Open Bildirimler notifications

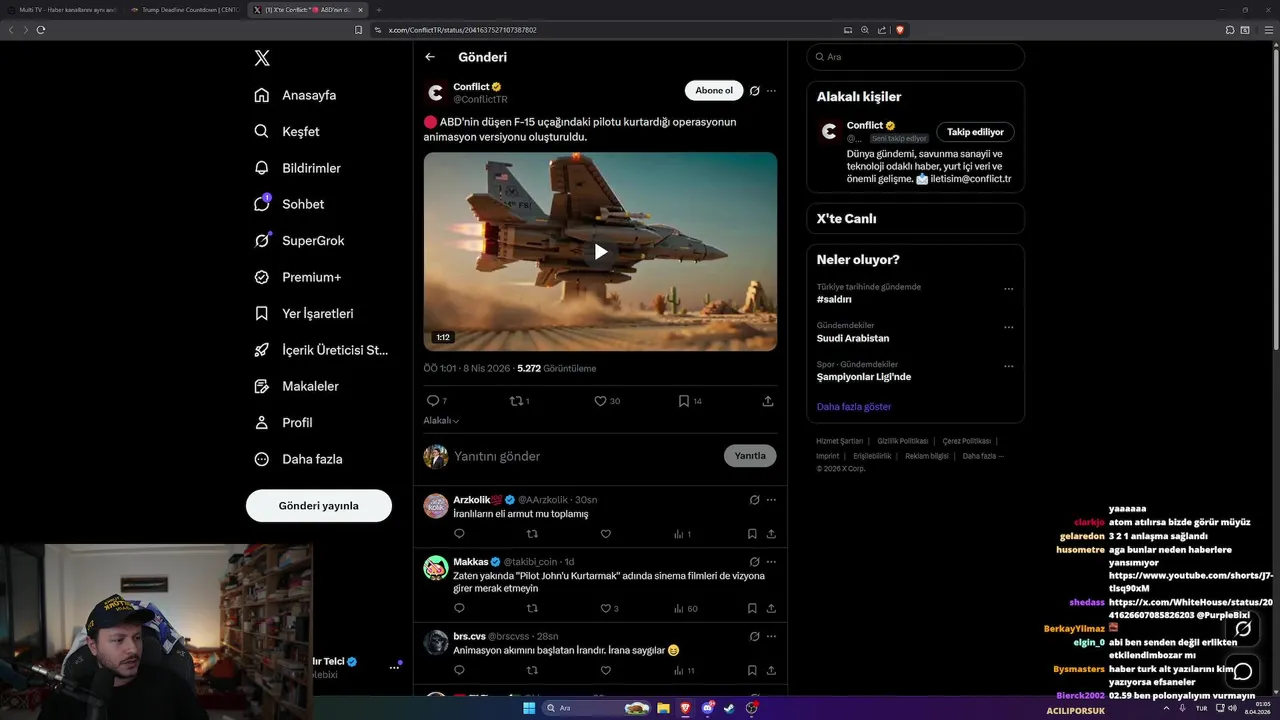[297, 168]
